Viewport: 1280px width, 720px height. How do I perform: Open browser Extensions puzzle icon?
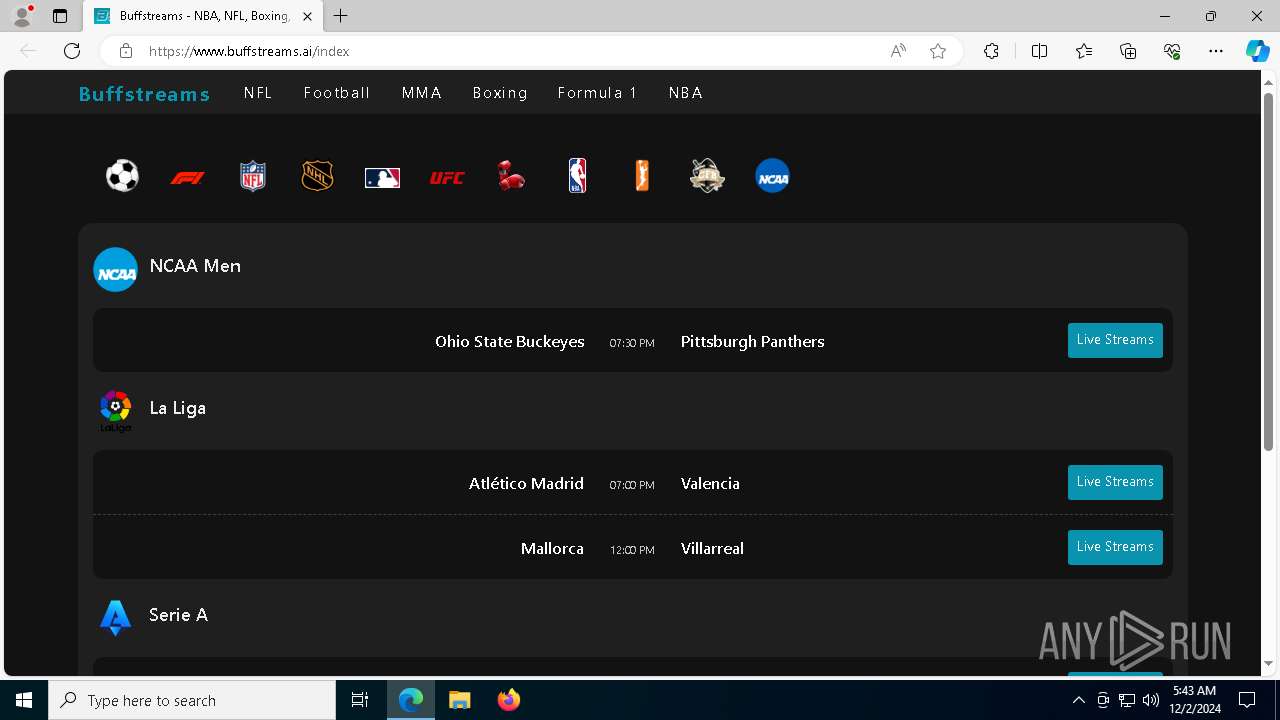(x=991, y=51)
